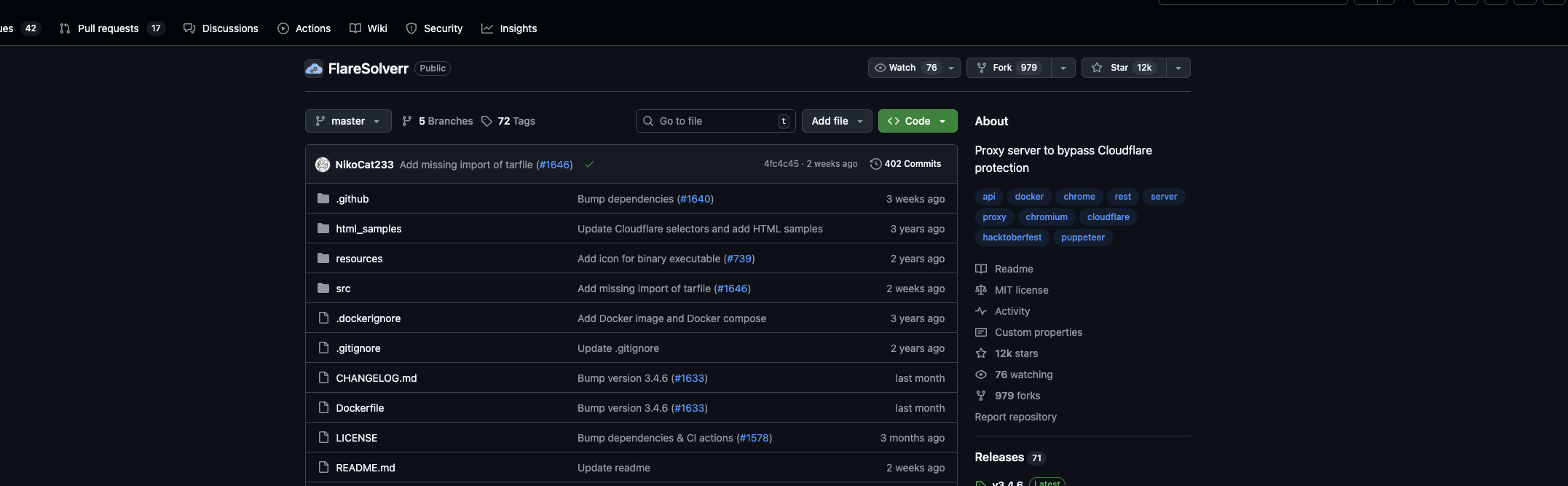Open the README.md file

(x=365, y=468)
